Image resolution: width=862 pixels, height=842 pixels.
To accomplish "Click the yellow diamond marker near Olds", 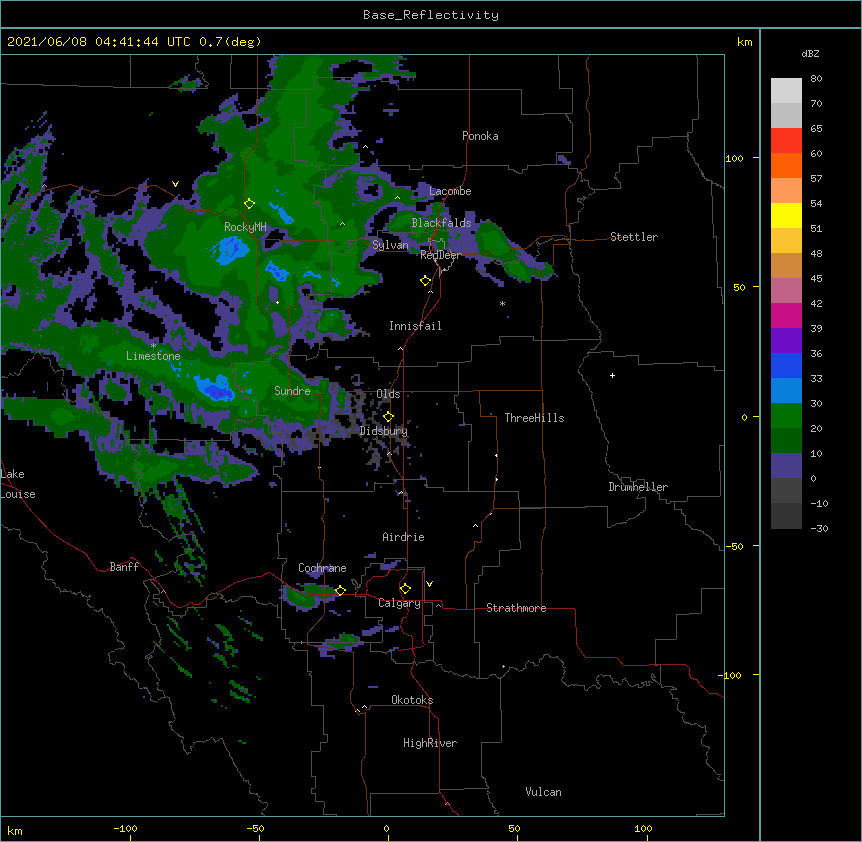I will [388, 417].
